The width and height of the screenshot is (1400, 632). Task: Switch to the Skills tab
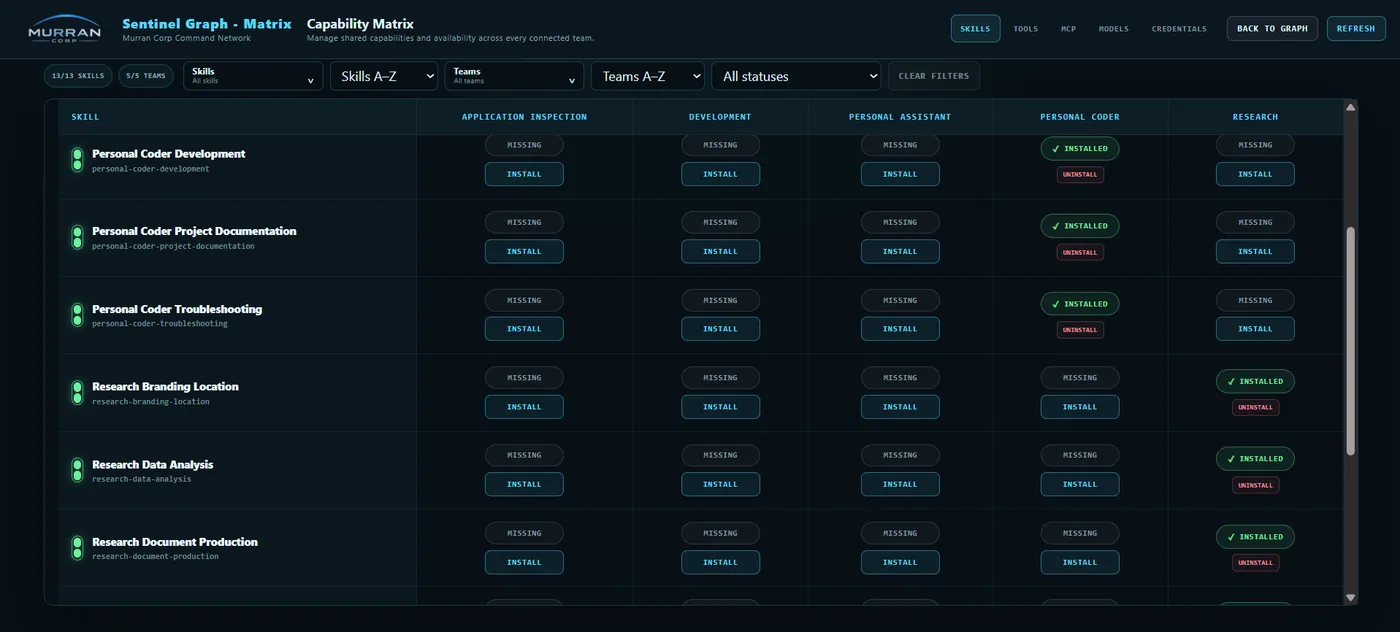click(975, 28)
